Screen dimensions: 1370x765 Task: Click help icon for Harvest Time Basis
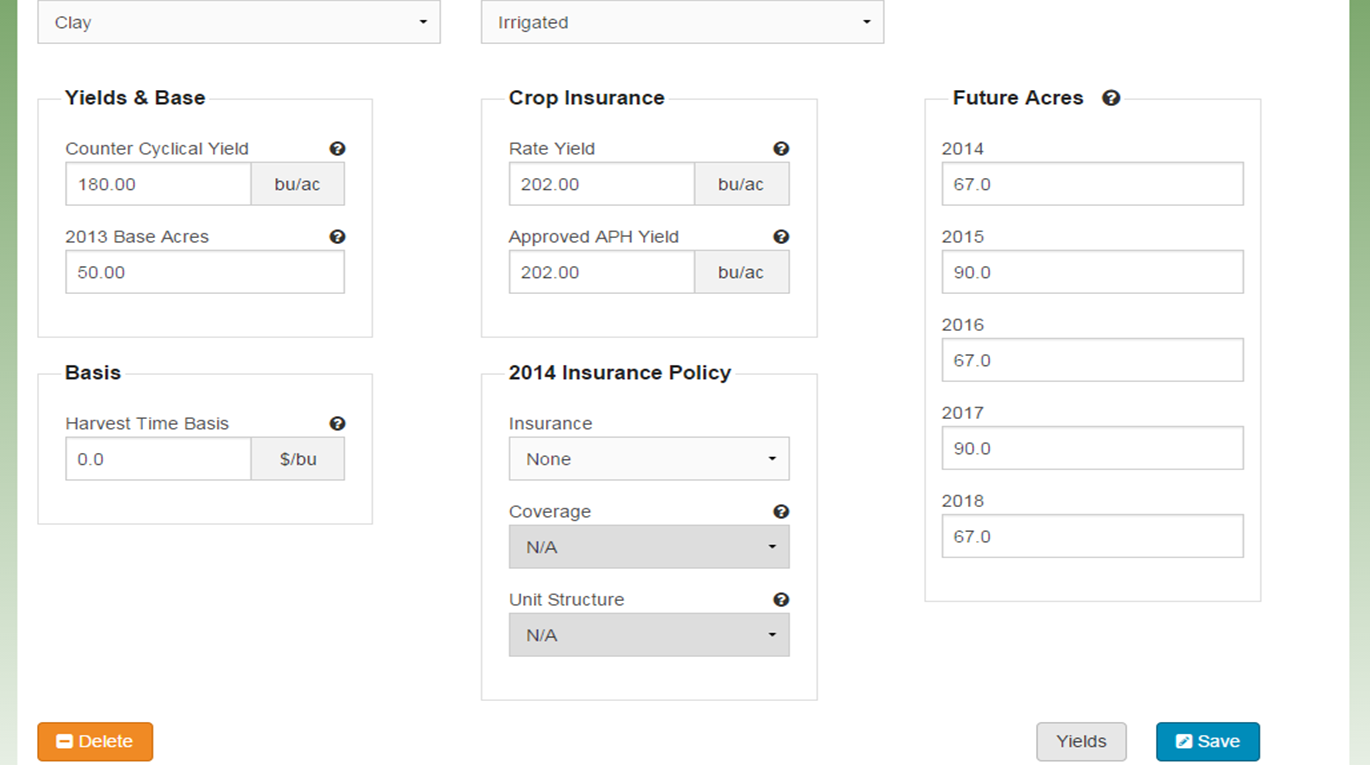337,424
